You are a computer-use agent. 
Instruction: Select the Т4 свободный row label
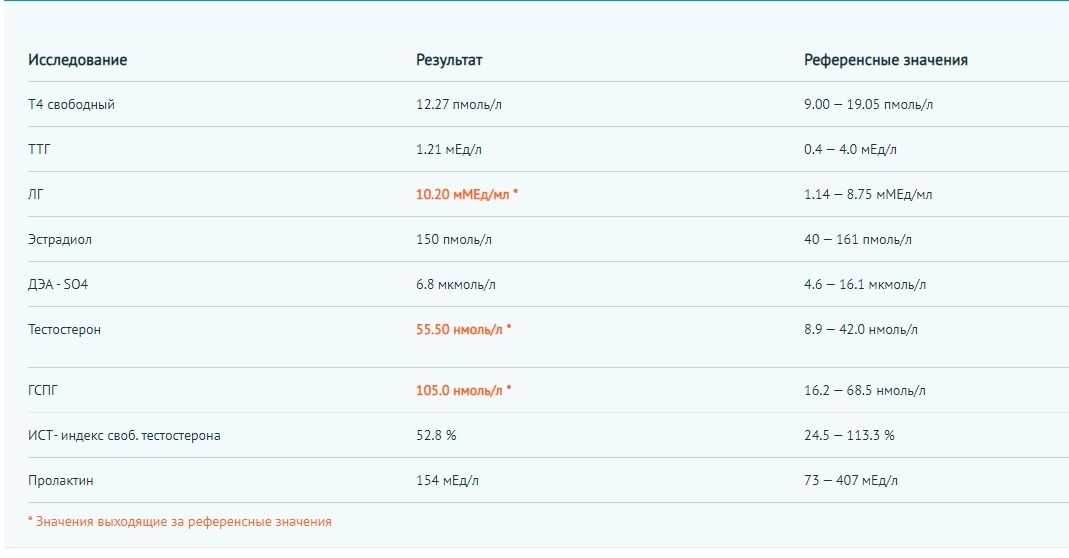pyautogui.click(x=71, y=104)
